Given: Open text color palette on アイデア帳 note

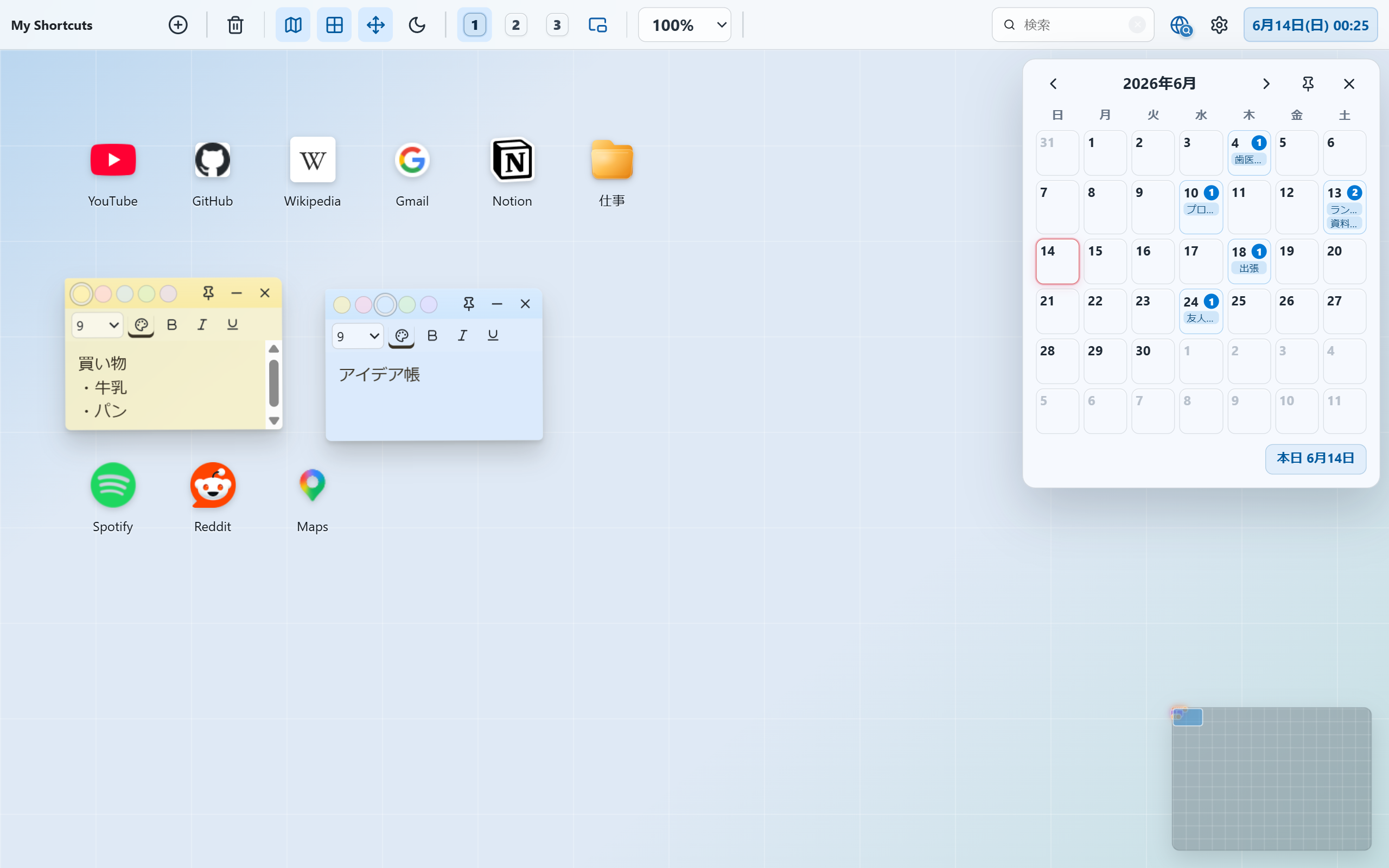Looking at the screenshot, I should (402, 336).
